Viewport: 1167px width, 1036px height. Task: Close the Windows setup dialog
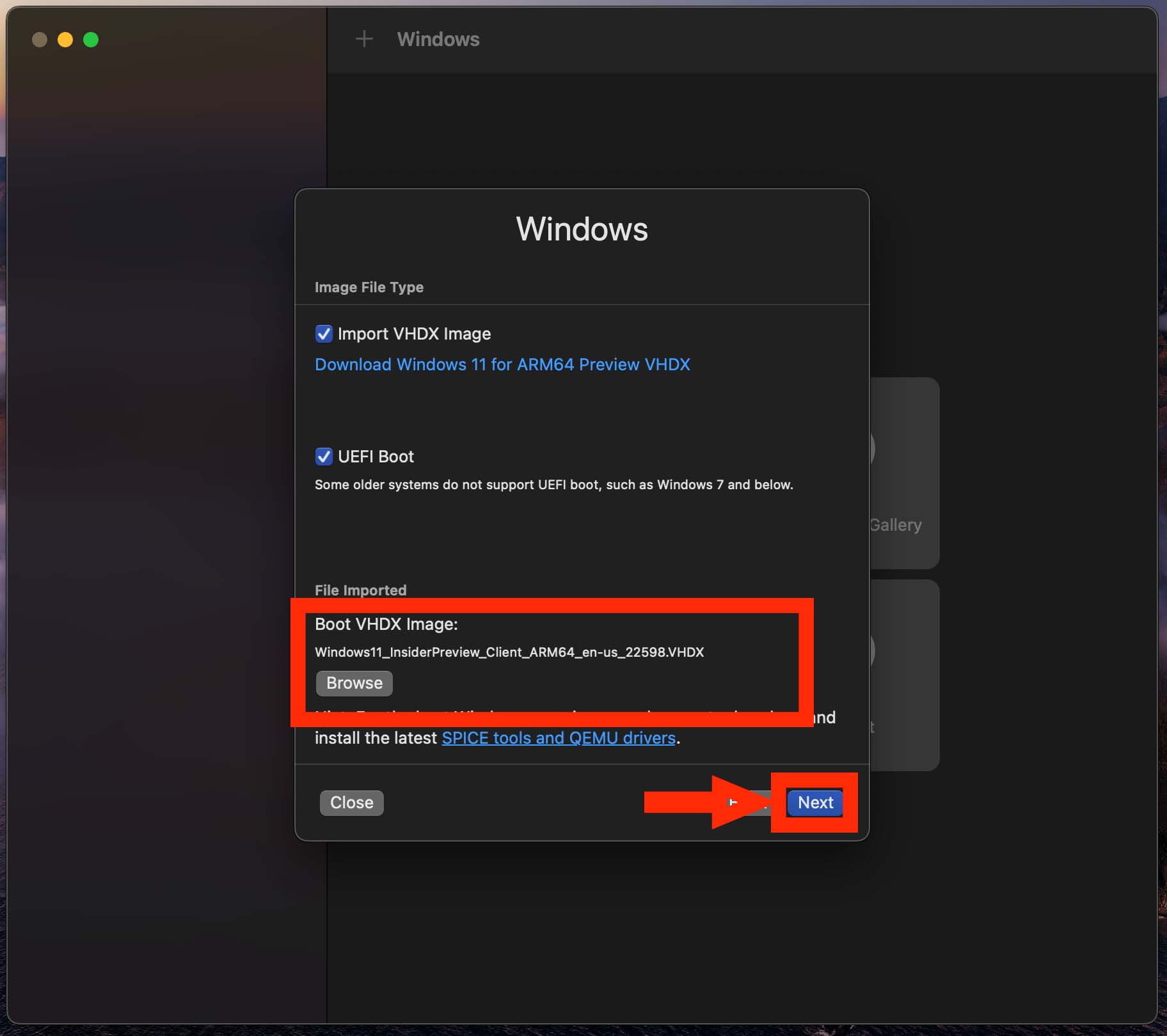tap(352, 803)
